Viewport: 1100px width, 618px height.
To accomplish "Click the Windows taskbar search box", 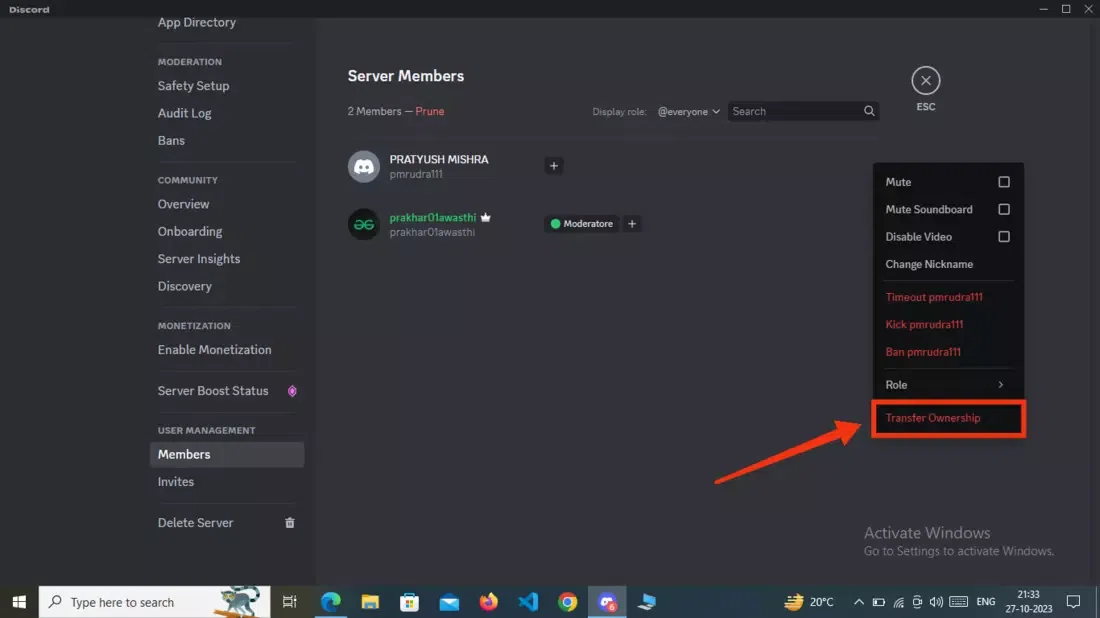I will (154, 602).
